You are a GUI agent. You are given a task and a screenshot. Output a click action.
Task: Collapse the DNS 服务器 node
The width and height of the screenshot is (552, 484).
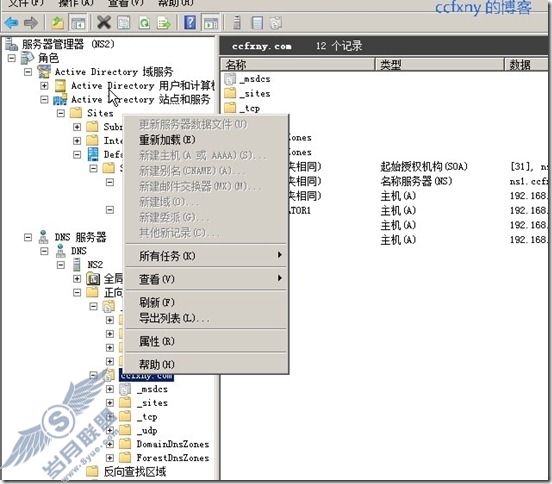point(28,237)
